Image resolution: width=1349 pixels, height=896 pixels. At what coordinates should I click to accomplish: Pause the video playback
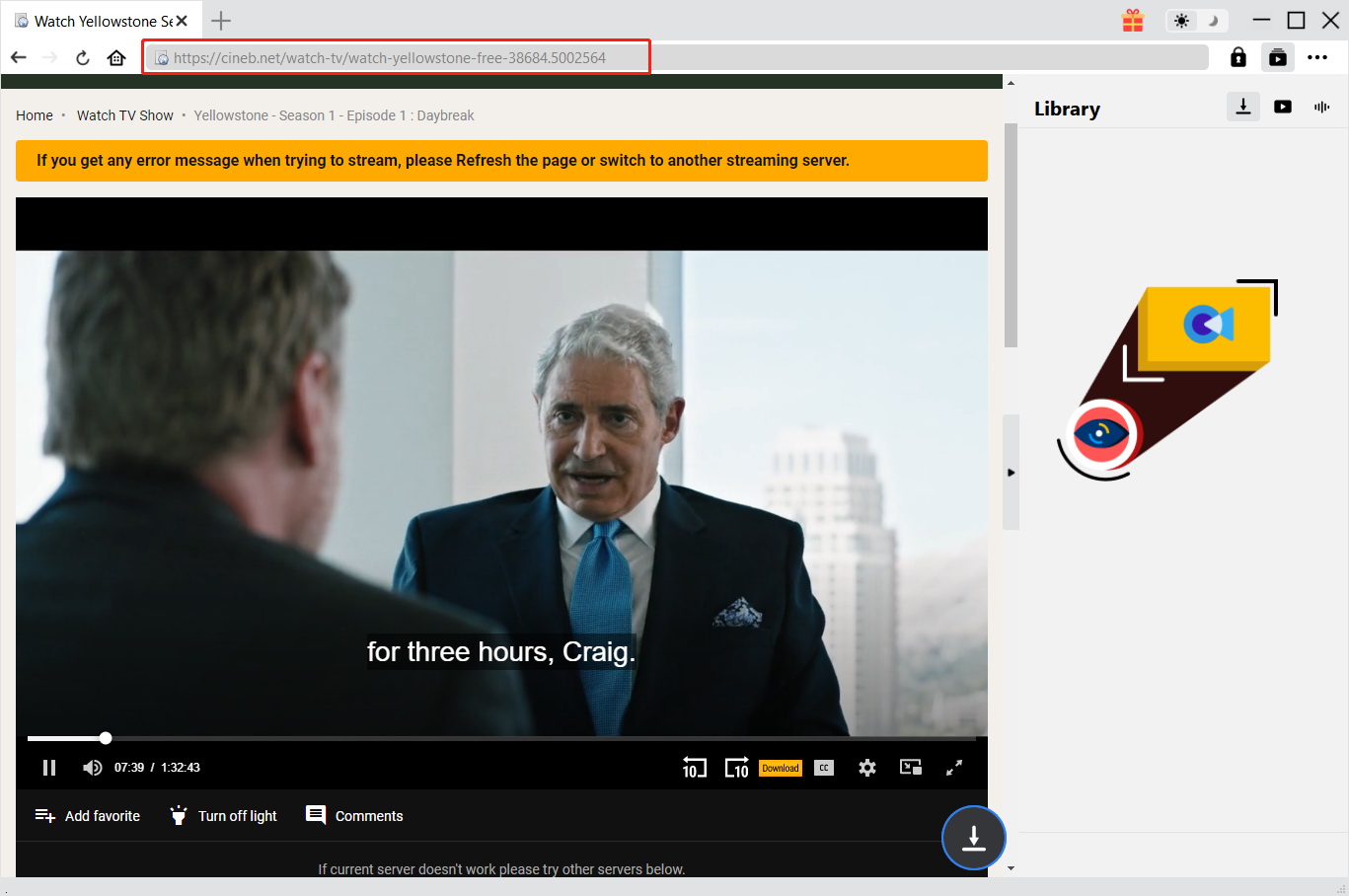[49, 768]
